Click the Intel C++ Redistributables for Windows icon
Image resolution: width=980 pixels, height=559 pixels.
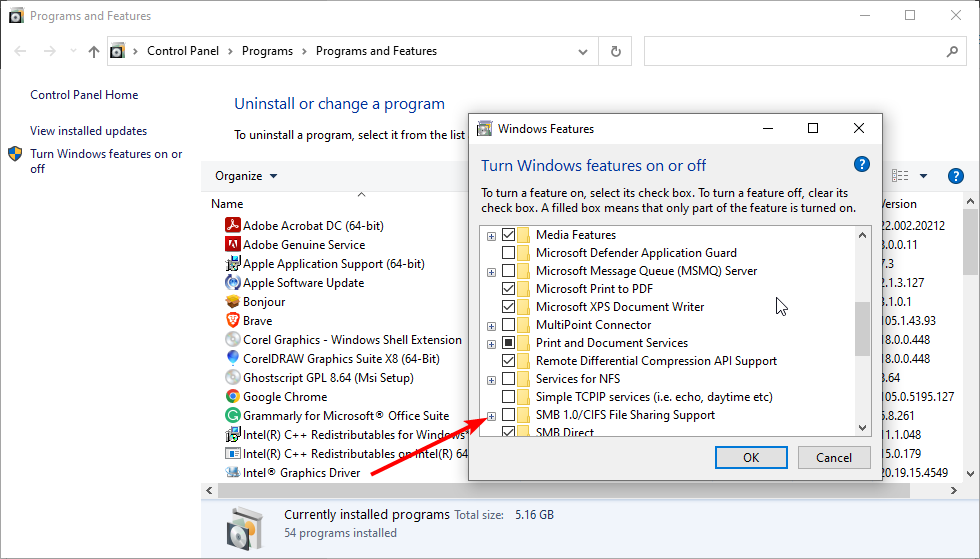point(232,434)
